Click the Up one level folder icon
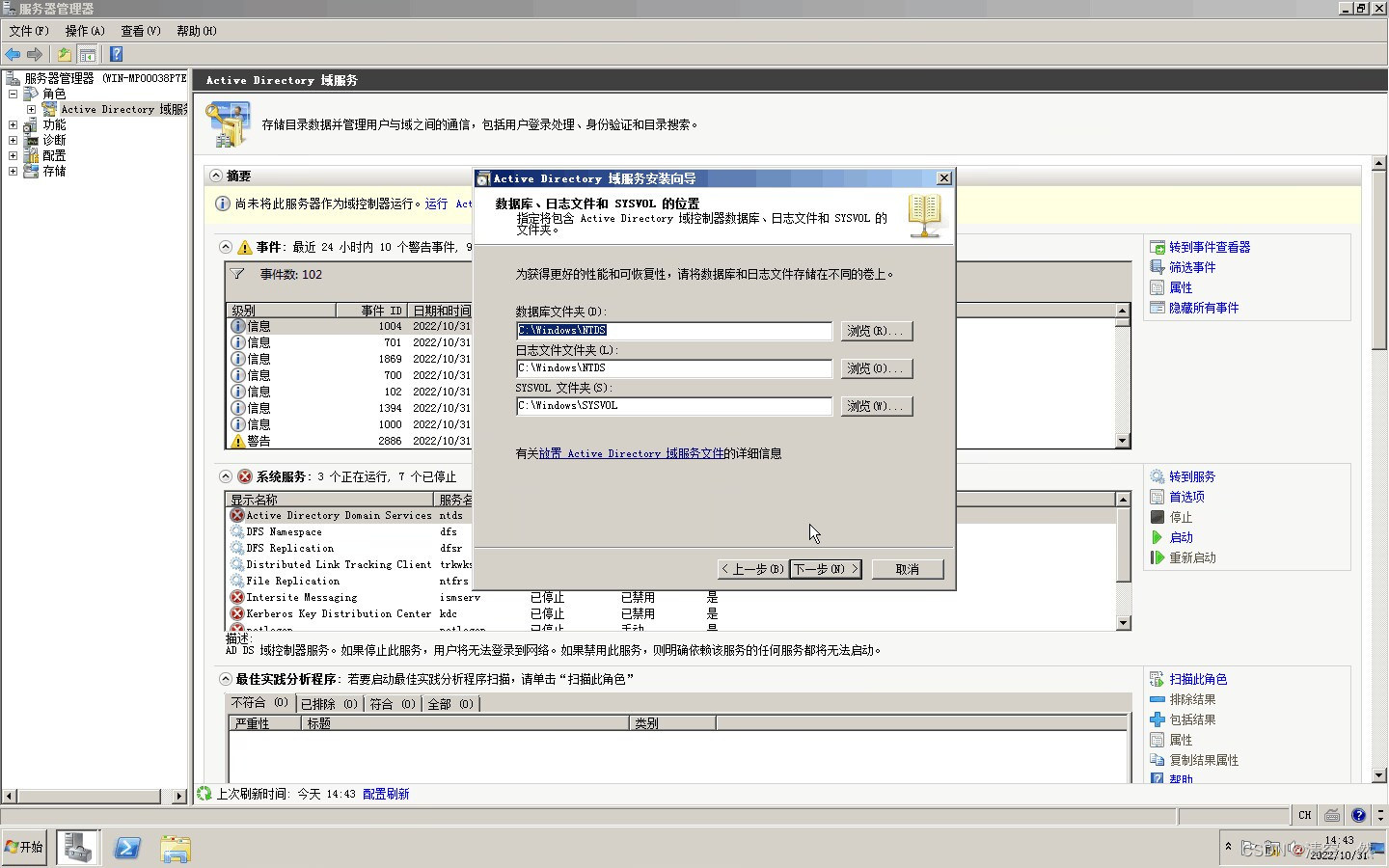Viewport: 1389px width, 868px height. pos(65,55)
